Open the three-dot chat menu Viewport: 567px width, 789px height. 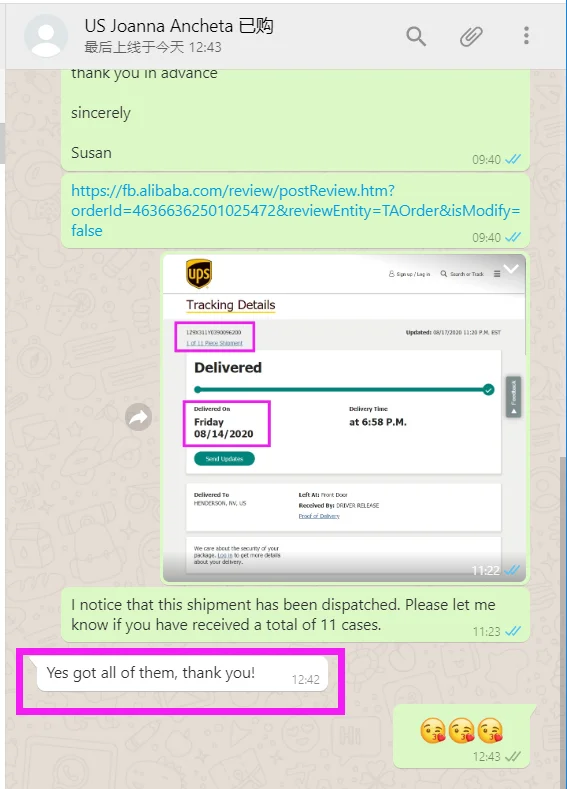(x=526, y=36)
